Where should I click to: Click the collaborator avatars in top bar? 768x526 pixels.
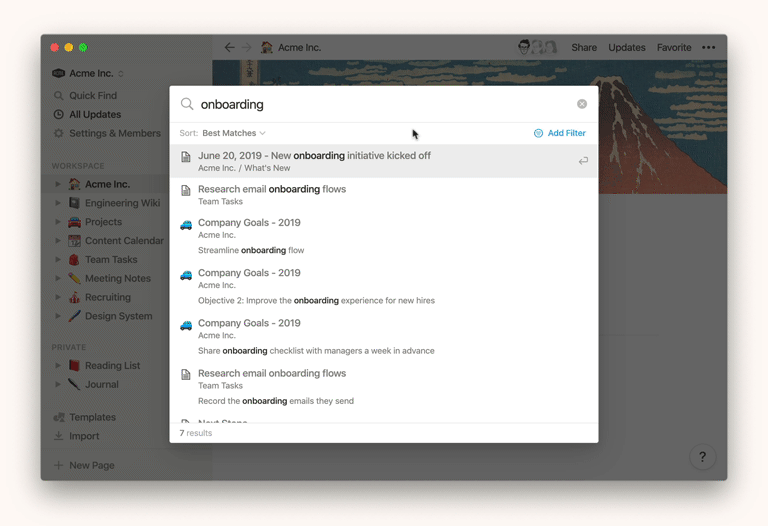[537, 47]
